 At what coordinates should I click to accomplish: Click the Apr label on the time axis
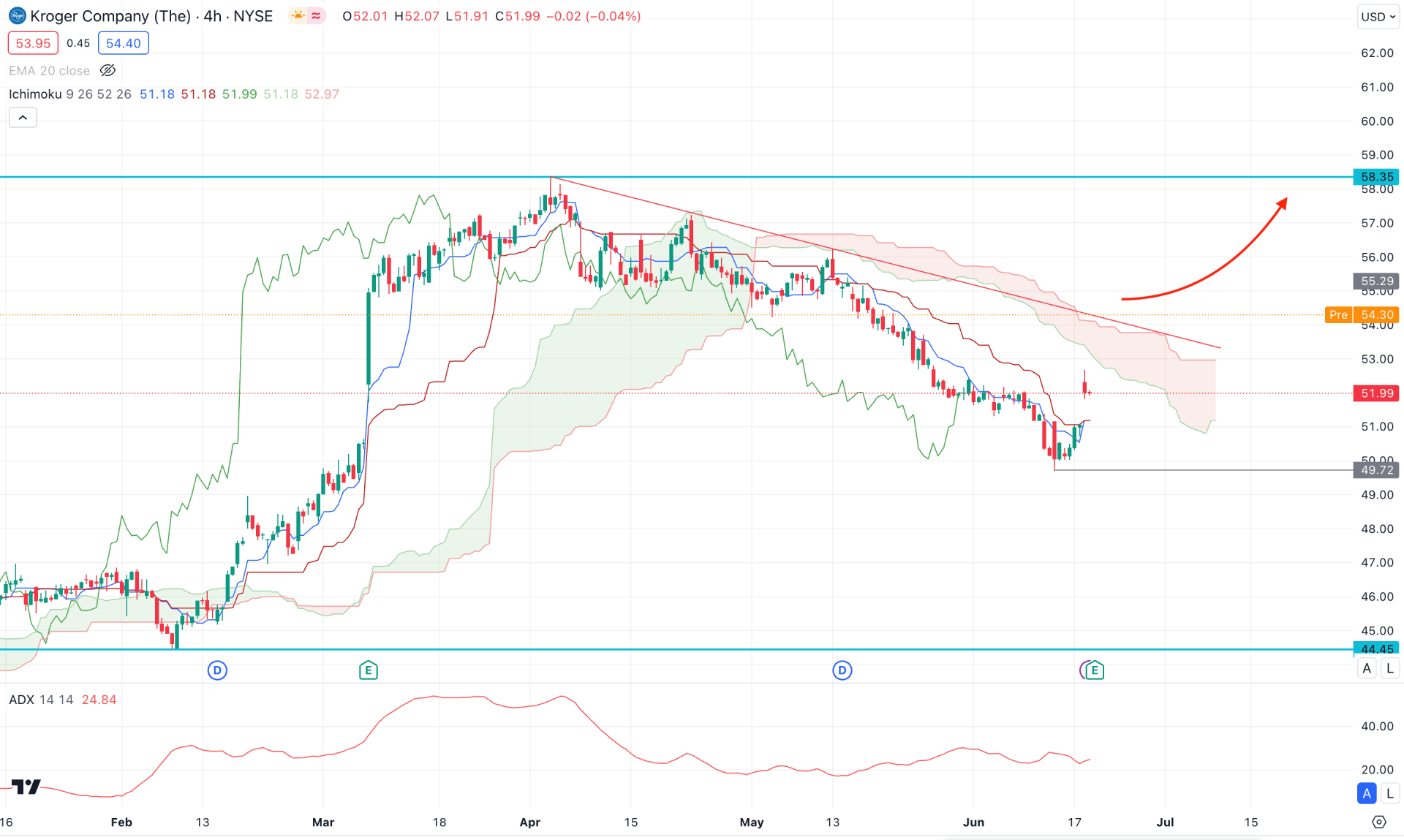pos(530,822)
